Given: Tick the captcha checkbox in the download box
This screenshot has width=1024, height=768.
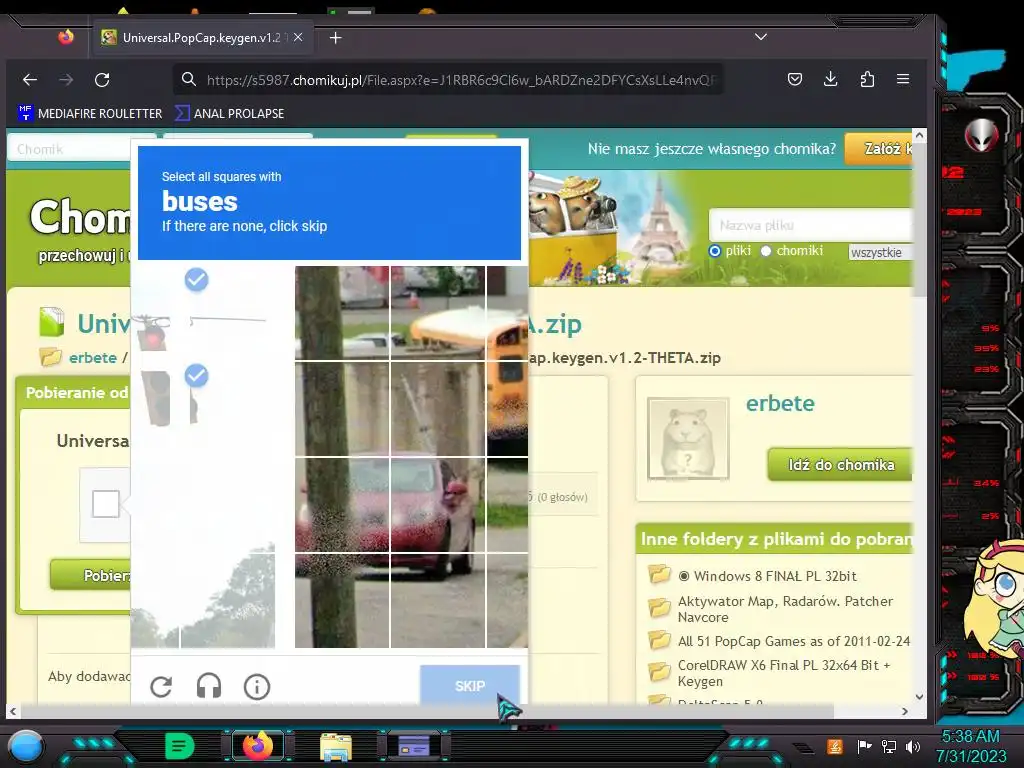Looking at the screenshot, I should [x=106, y=504].
